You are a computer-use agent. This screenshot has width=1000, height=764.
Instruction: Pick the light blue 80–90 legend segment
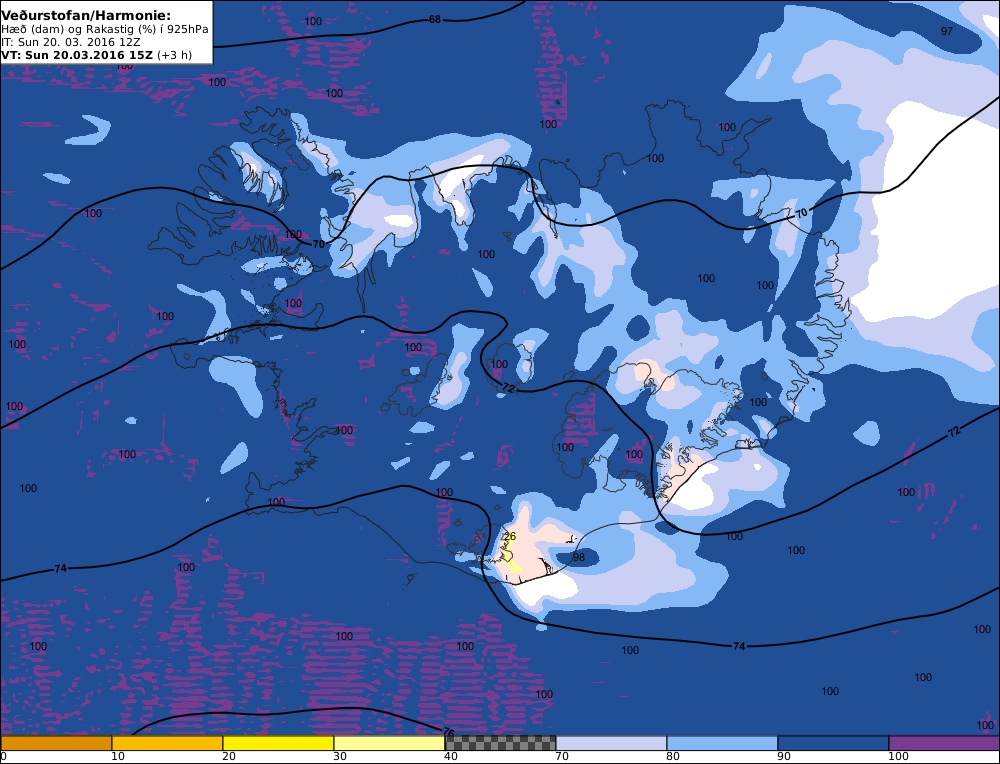click(722, 743)
